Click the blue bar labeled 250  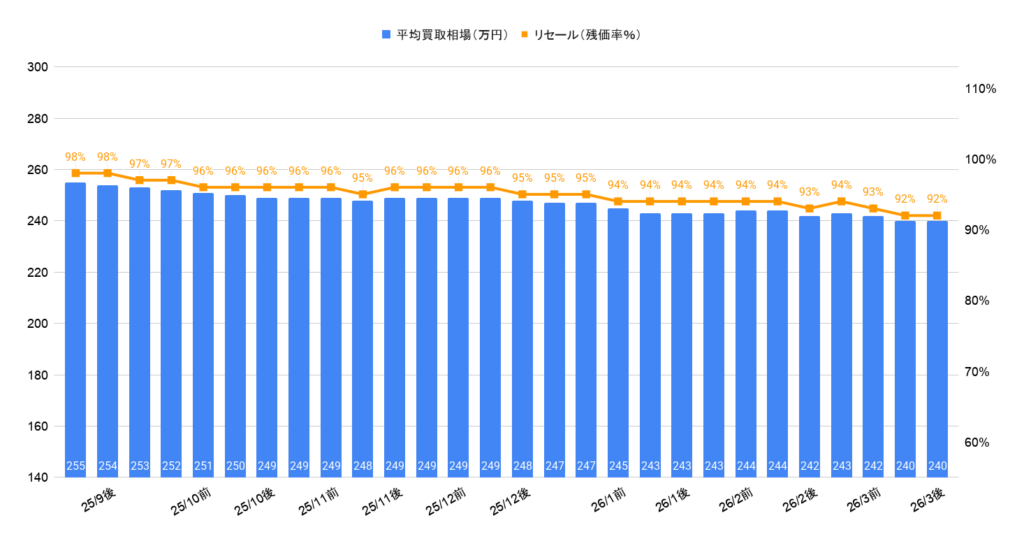point(235,336)
